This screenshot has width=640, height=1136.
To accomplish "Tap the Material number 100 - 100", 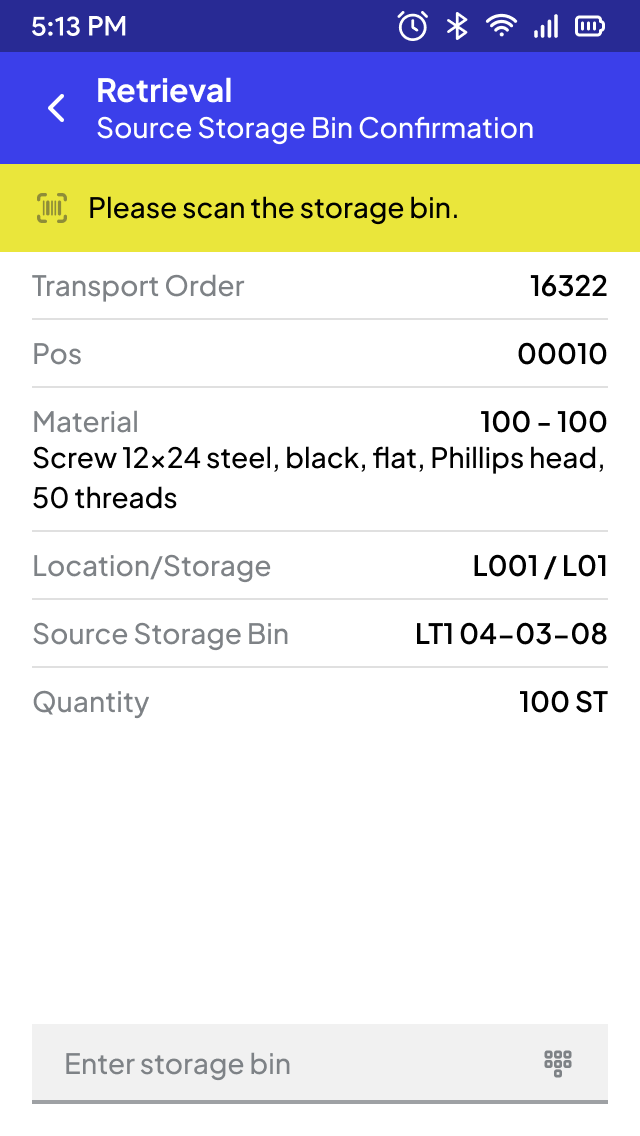I will [x=543, y=421].
